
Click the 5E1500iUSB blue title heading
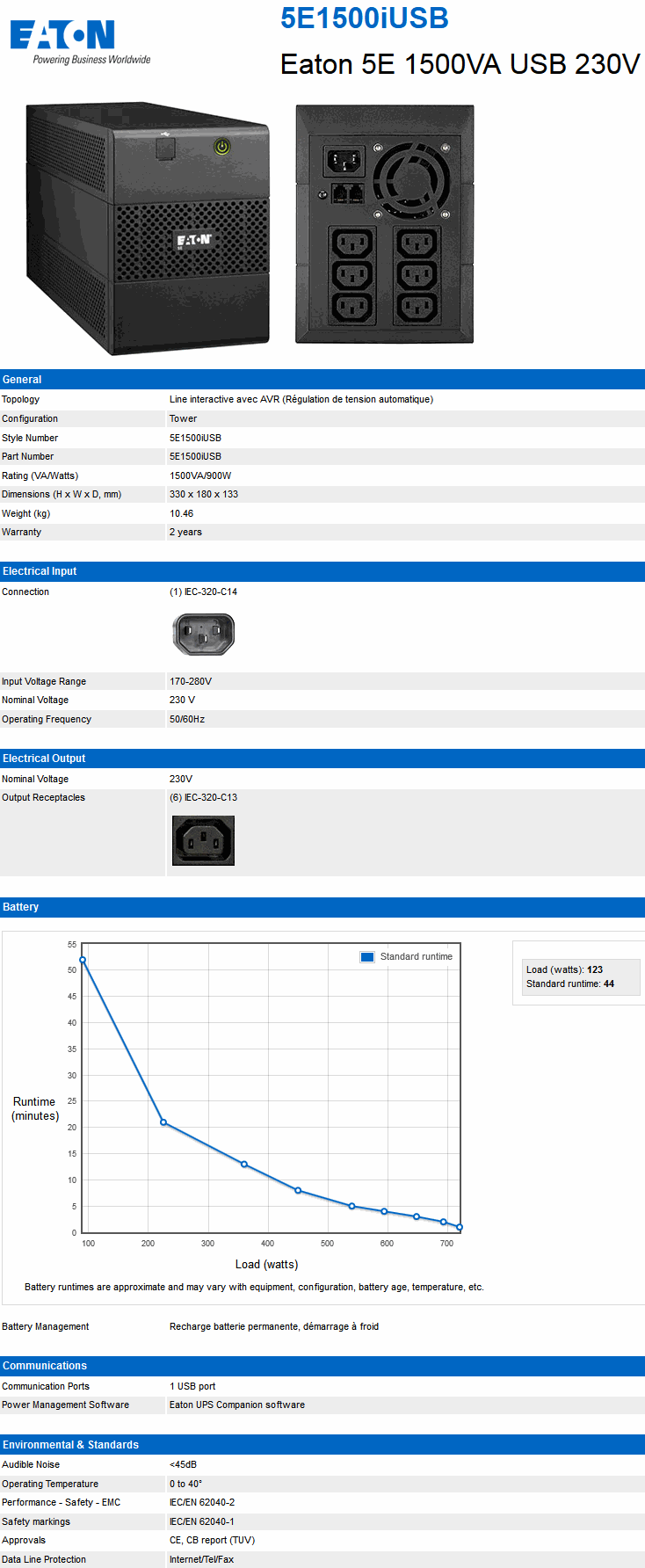pyautogui.click(x=364, y=18)
